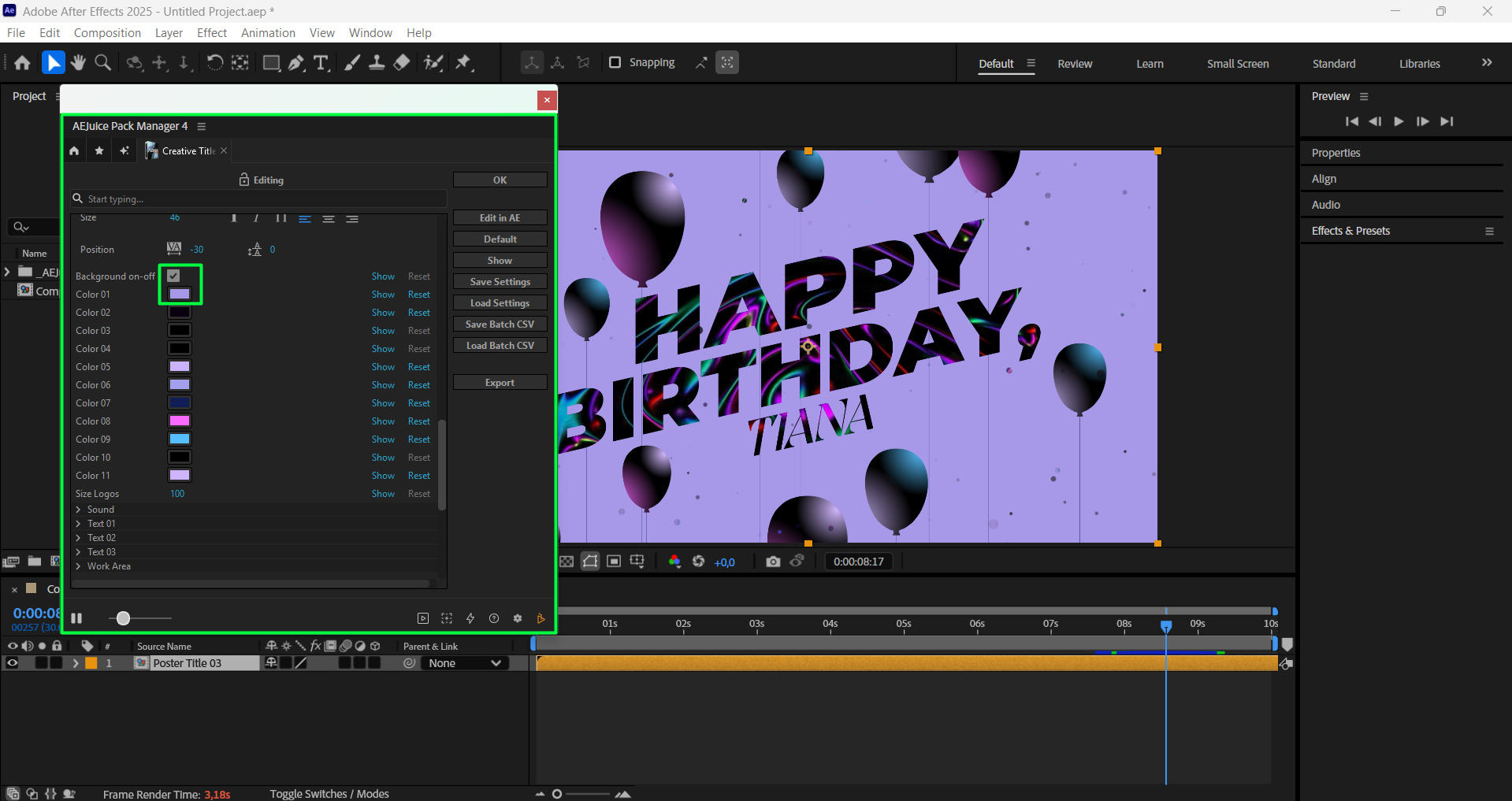Expand the Work Area group
This screenshot has width=1512, height=801.
pos(79,566)
